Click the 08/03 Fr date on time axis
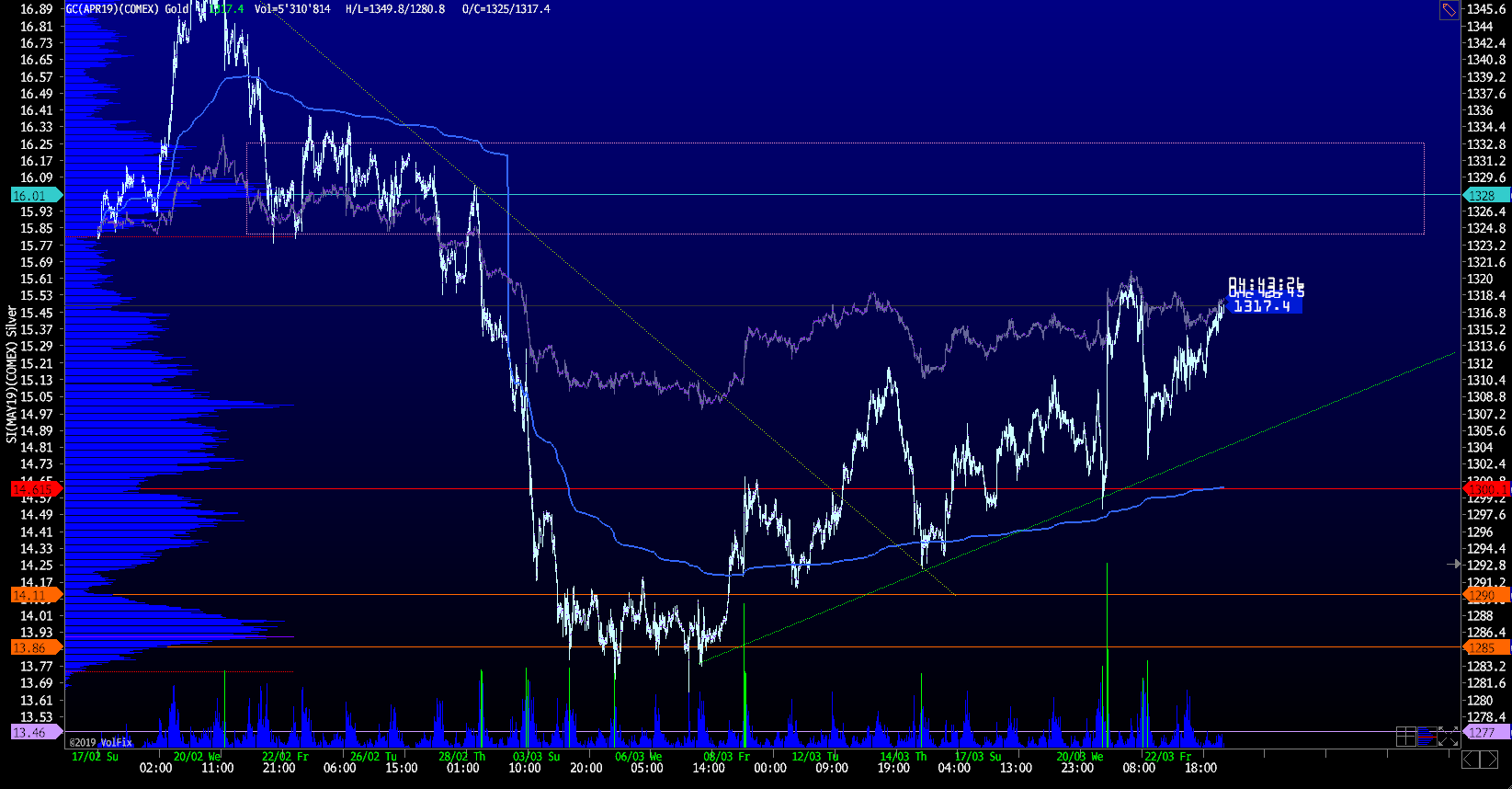Viewport: 1512px width, 789px height. click(x=726, y=757)
